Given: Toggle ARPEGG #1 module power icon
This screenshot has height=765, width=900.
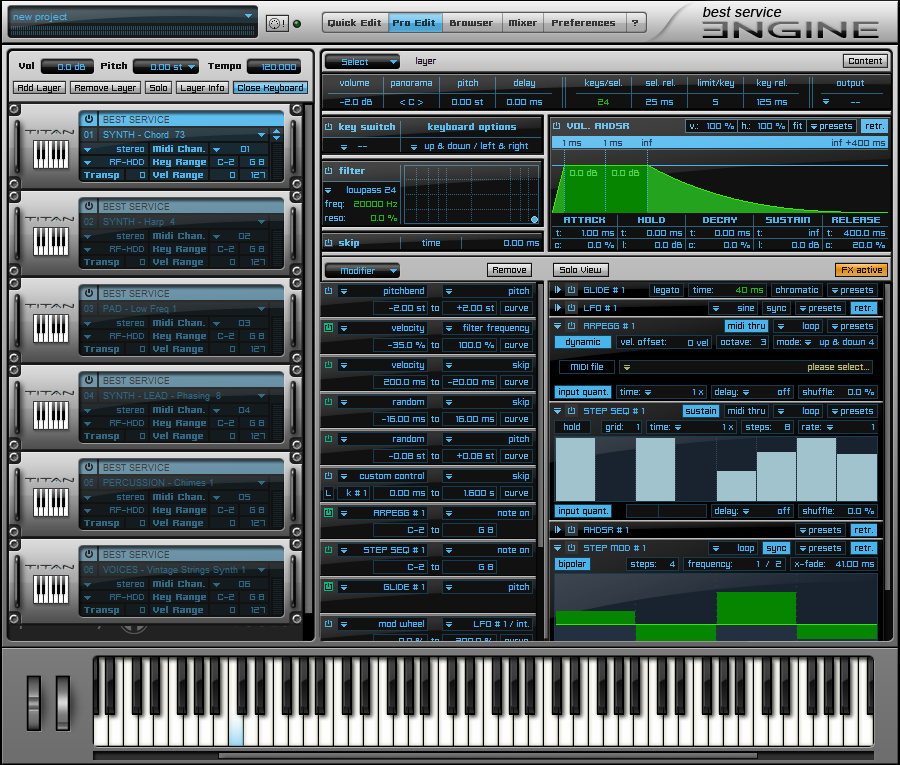Looking at the screenshot, I should click(572, 325).
